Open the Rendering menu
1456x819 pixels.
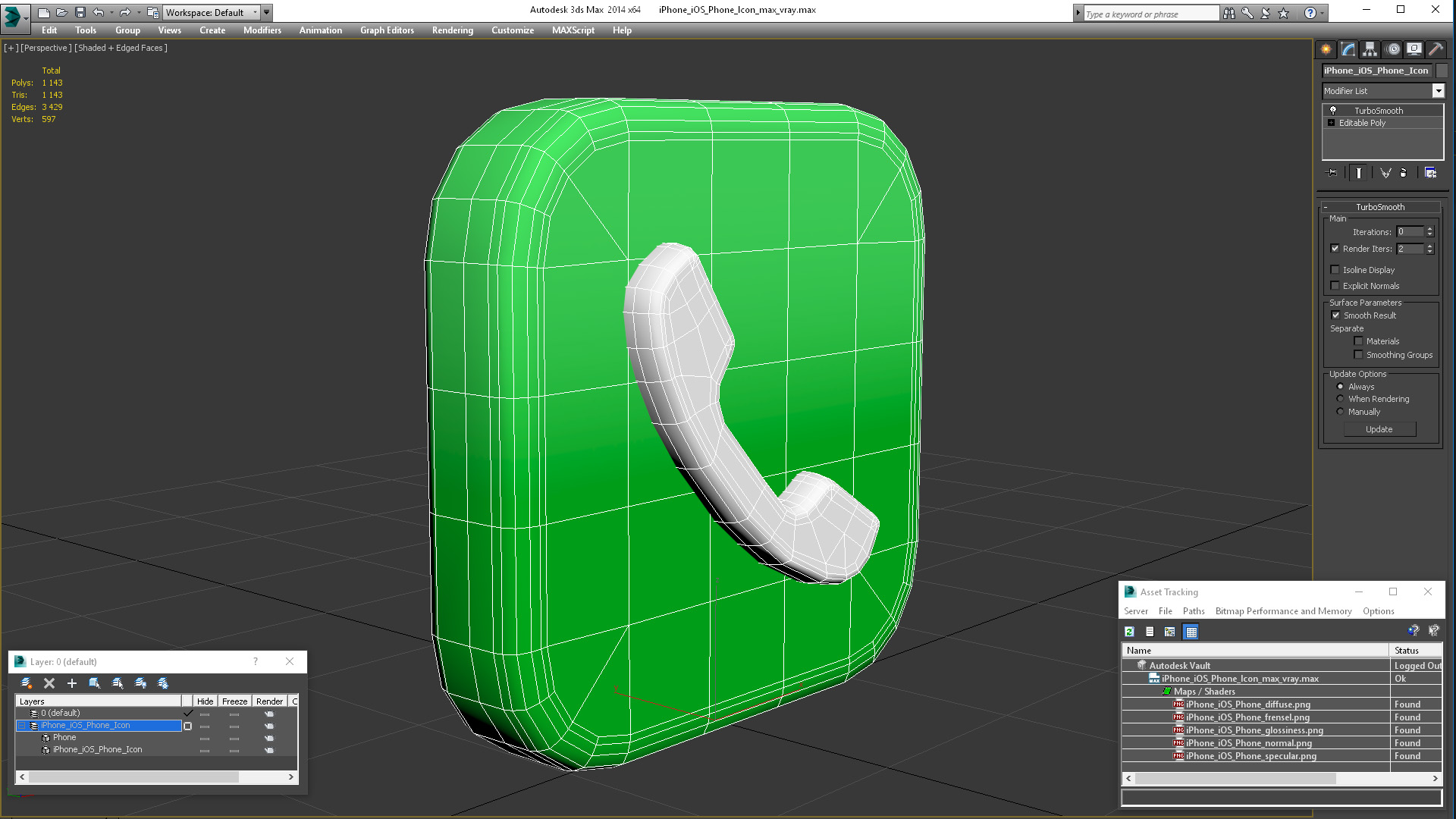pyautogui.click(x=453, y=30)
